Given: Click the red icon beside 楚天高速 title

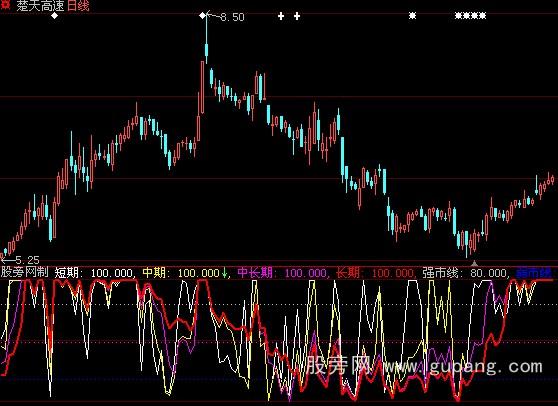Looking at the screenshot, I should [5, 5].
